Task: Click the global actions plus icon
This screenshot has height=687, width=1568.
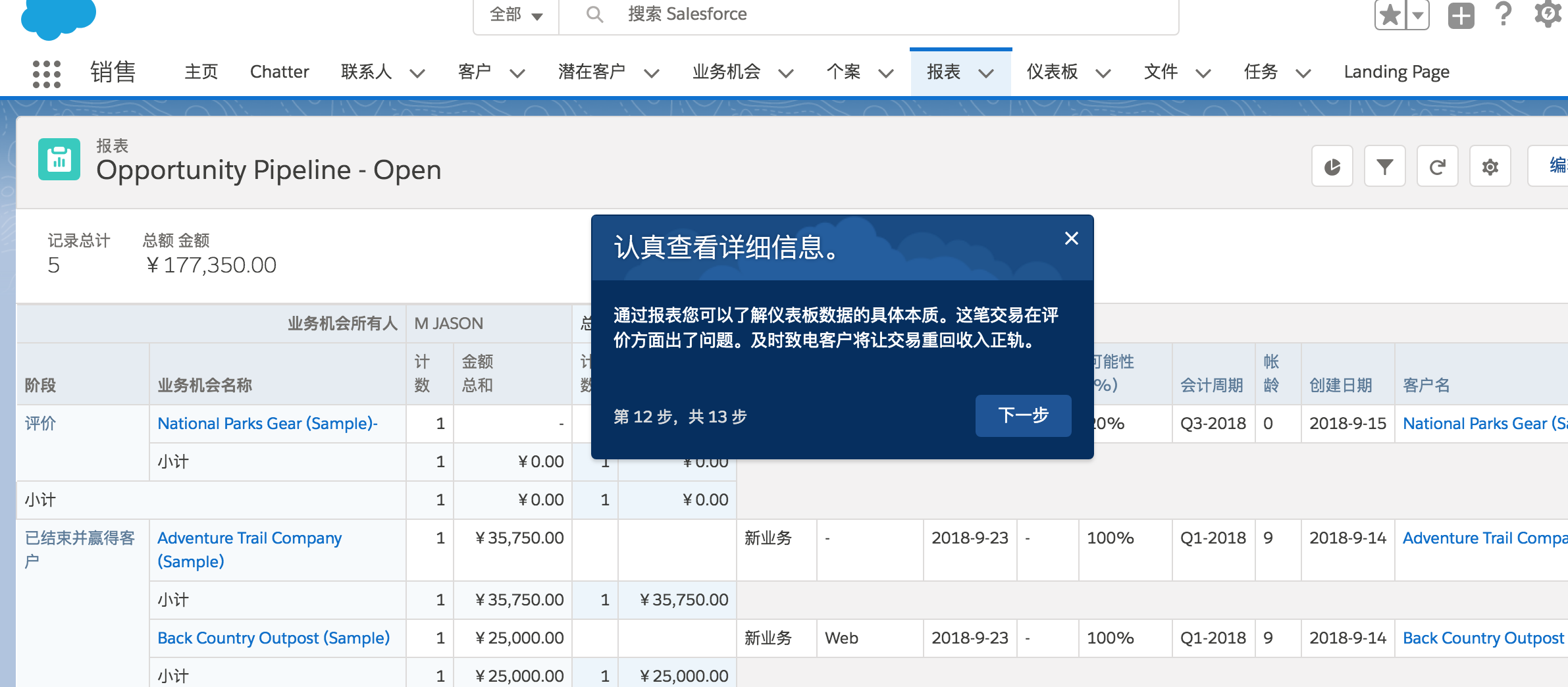Action: pos(1461,14)
